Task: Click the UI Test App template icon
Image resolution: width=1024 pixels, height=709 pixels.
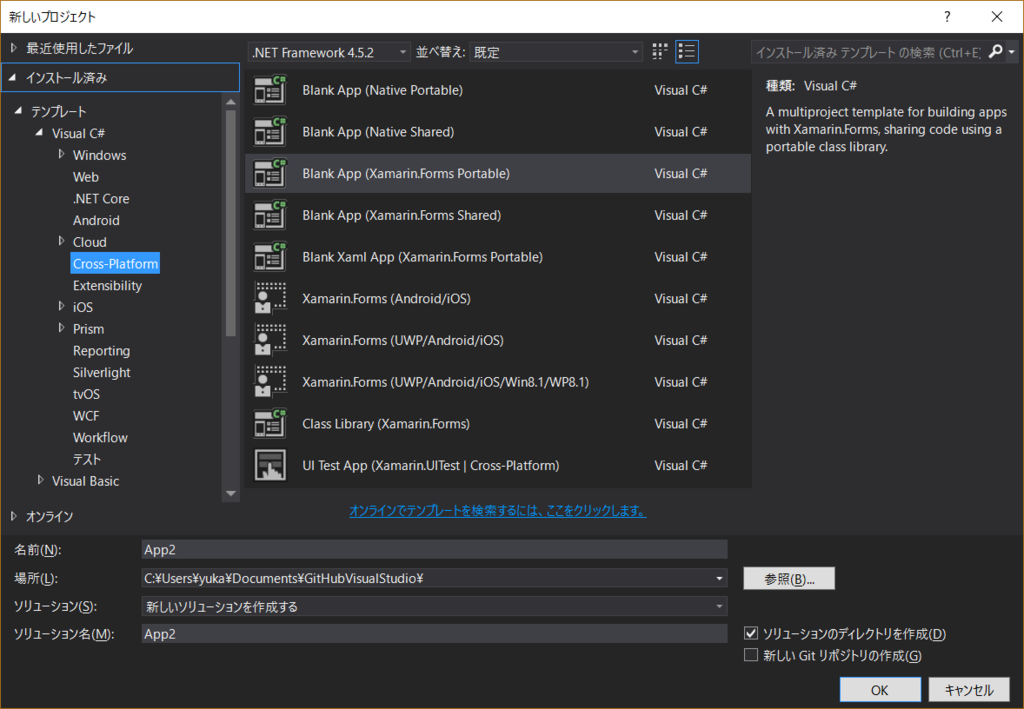Action: click(x=270, y=465)
